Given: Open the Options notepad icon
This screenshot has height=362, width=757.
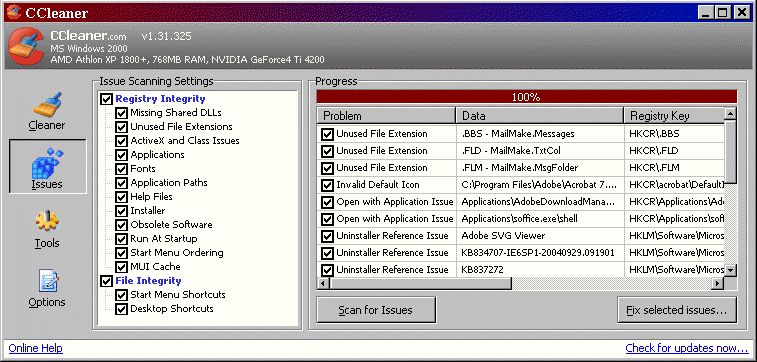Looking at the screenshot, I should 47,281.
